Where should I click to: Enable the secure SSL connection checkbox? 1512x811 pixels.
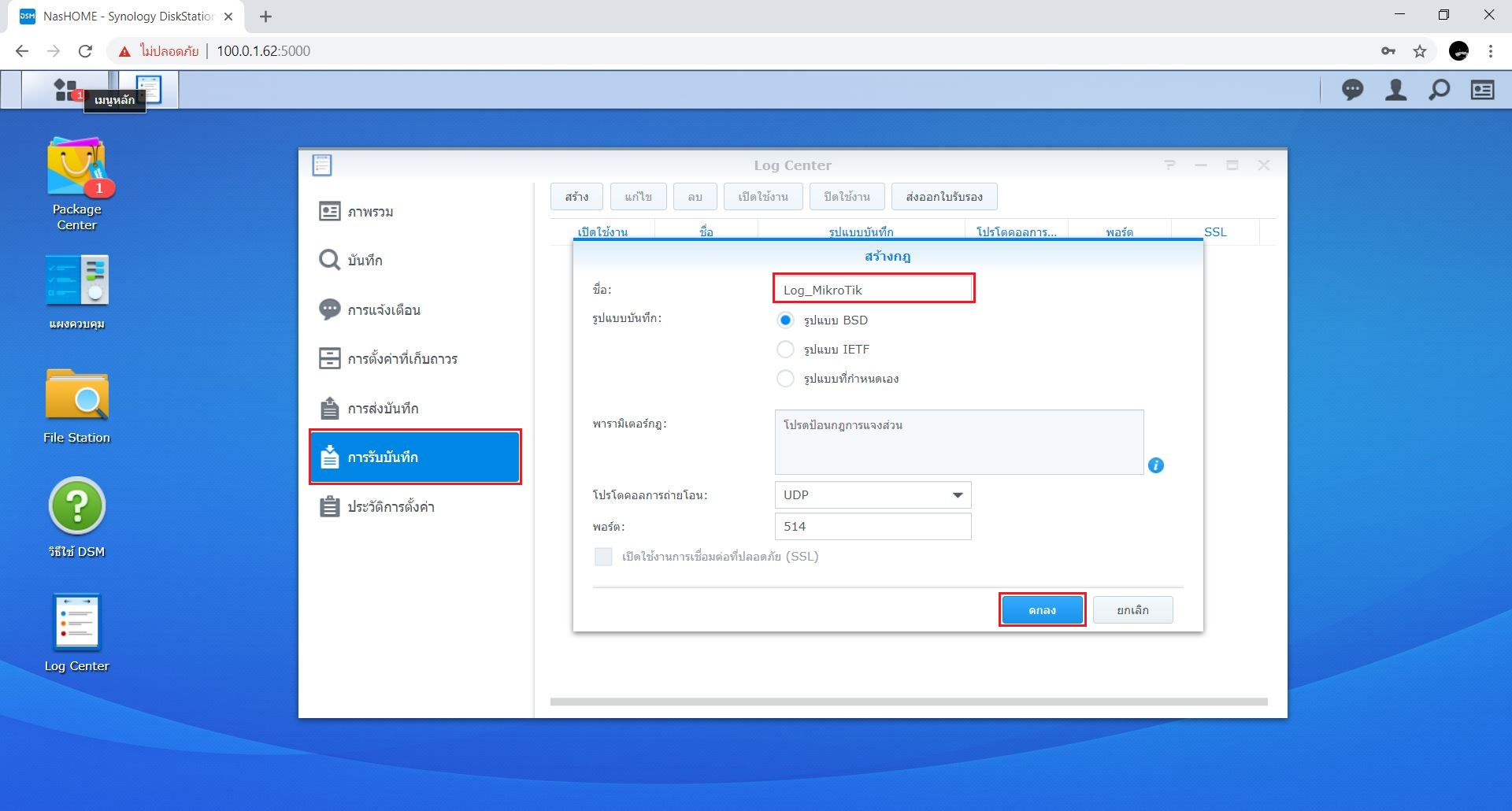coord(603,557)
